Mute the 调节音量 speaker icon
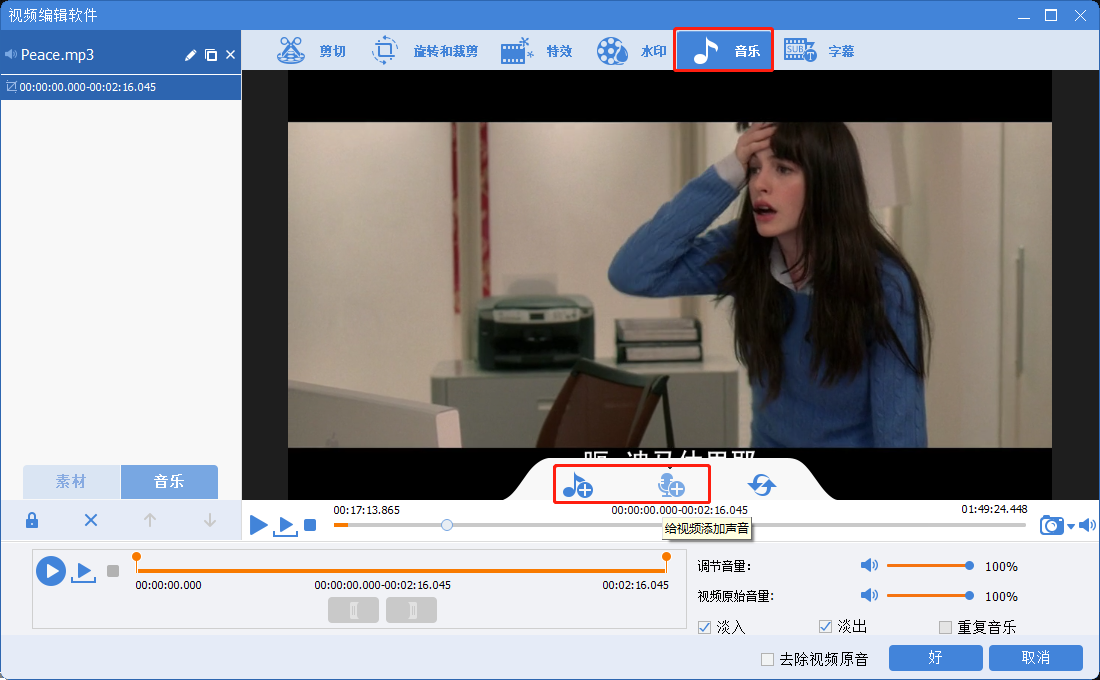Image resolution: width=1100 pixels, height=680 pixels. click(869, 566)
